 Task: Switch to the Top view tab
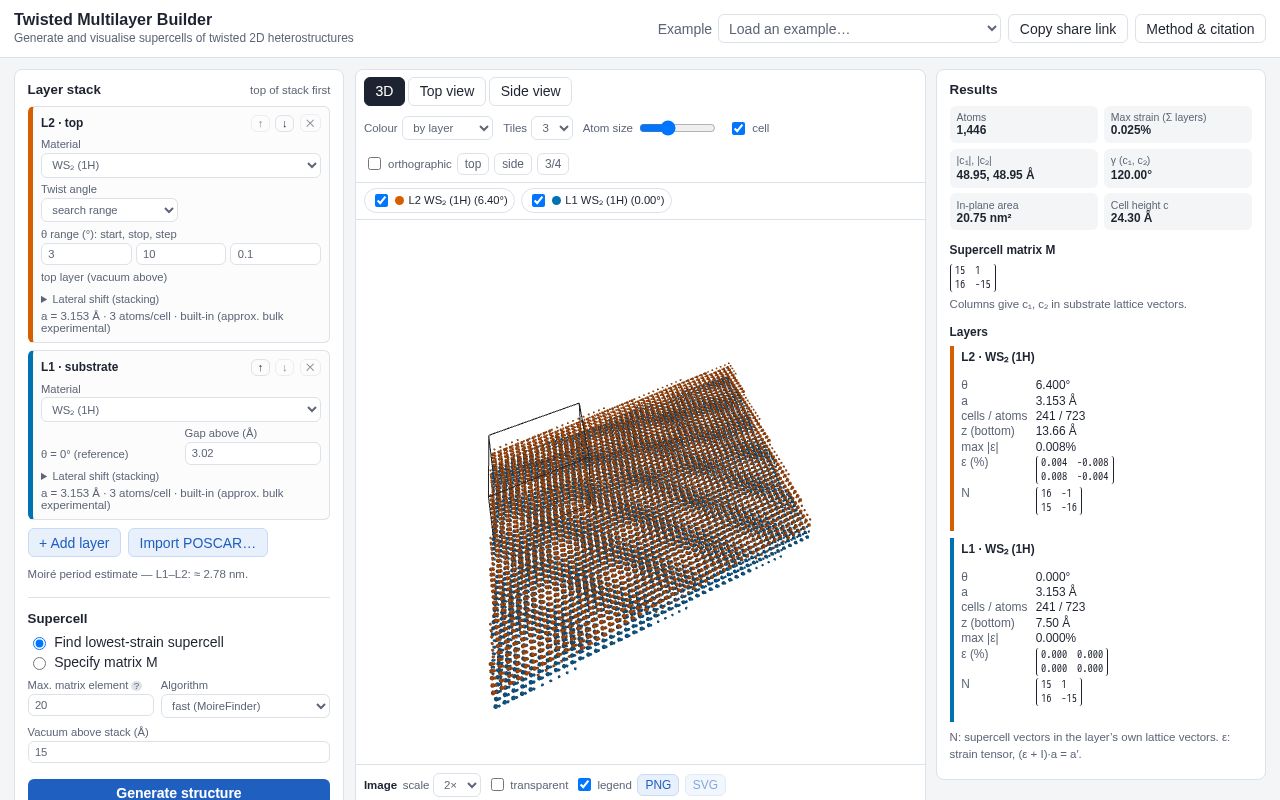[447, 91]
